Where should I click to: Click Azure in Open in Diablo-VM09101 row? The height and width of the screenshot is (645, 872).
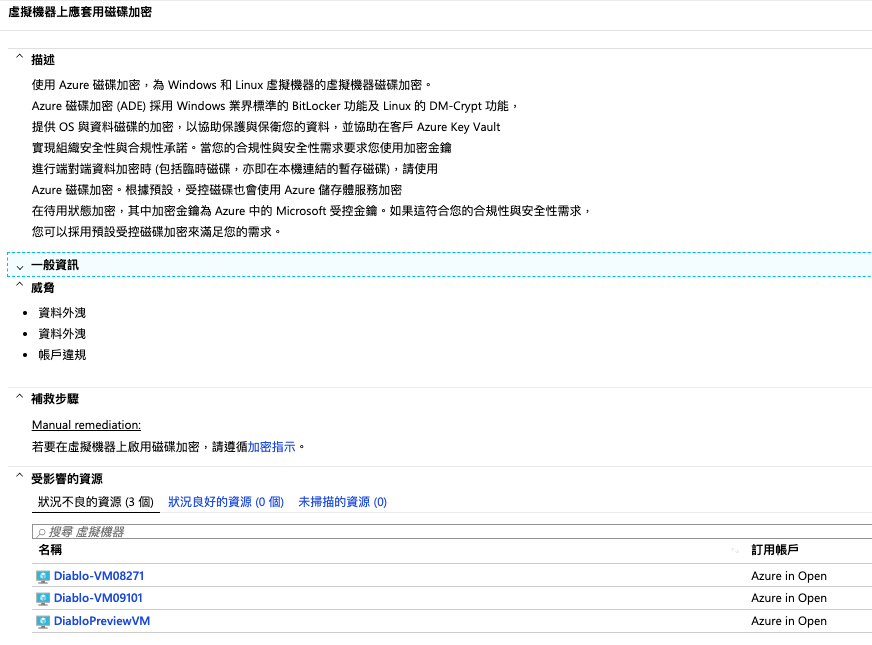789,598
